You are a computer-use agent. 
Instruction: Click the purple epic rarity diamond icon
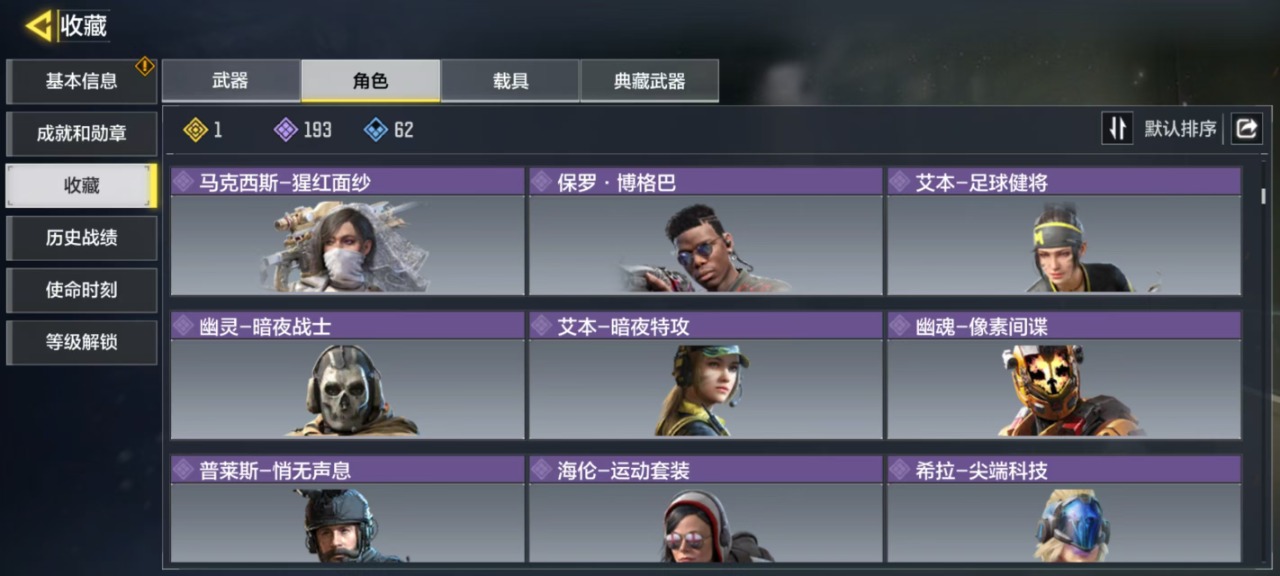pos(285,129)
